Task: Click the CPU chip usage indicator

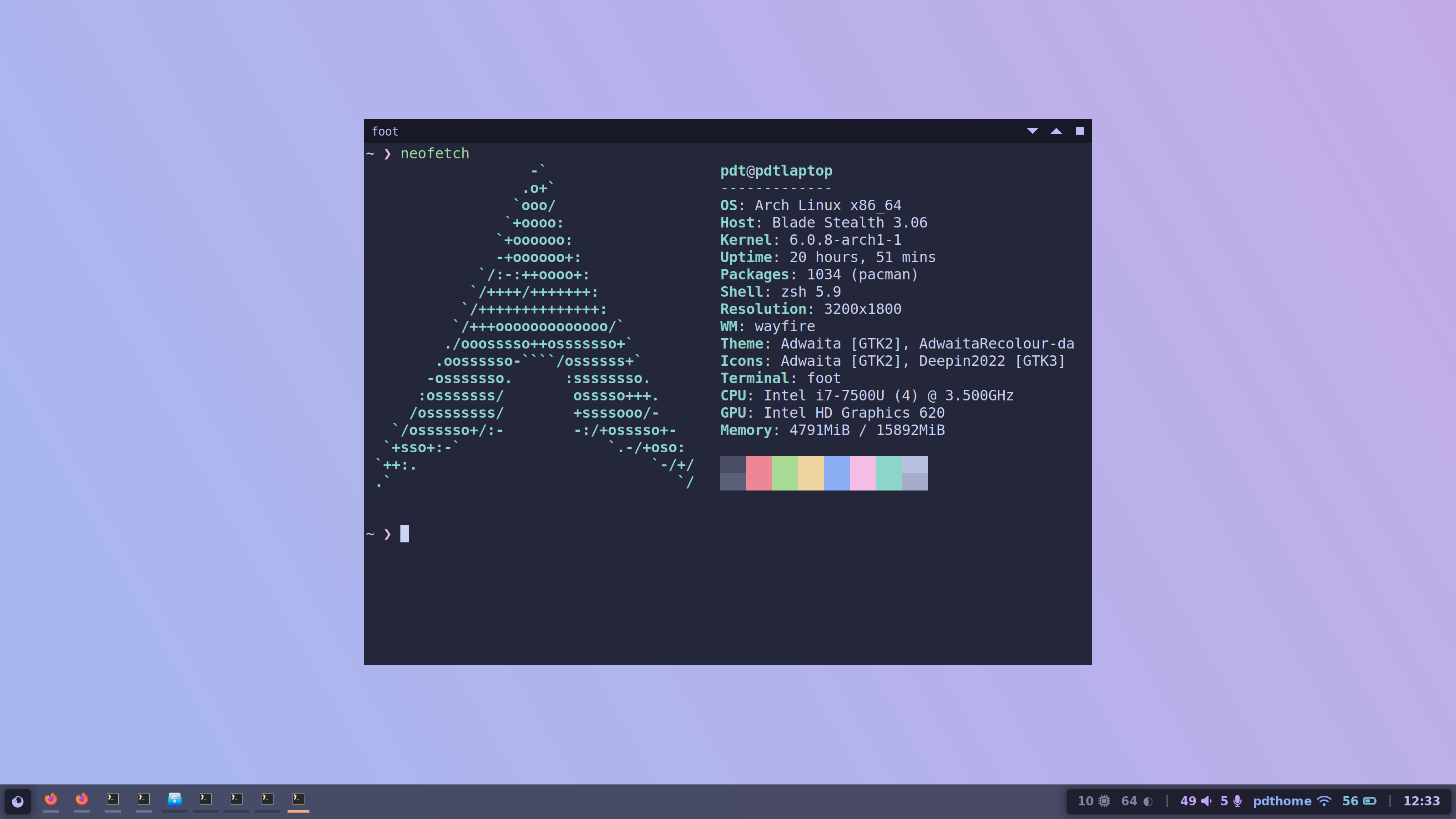Action: click(1104, 801)
